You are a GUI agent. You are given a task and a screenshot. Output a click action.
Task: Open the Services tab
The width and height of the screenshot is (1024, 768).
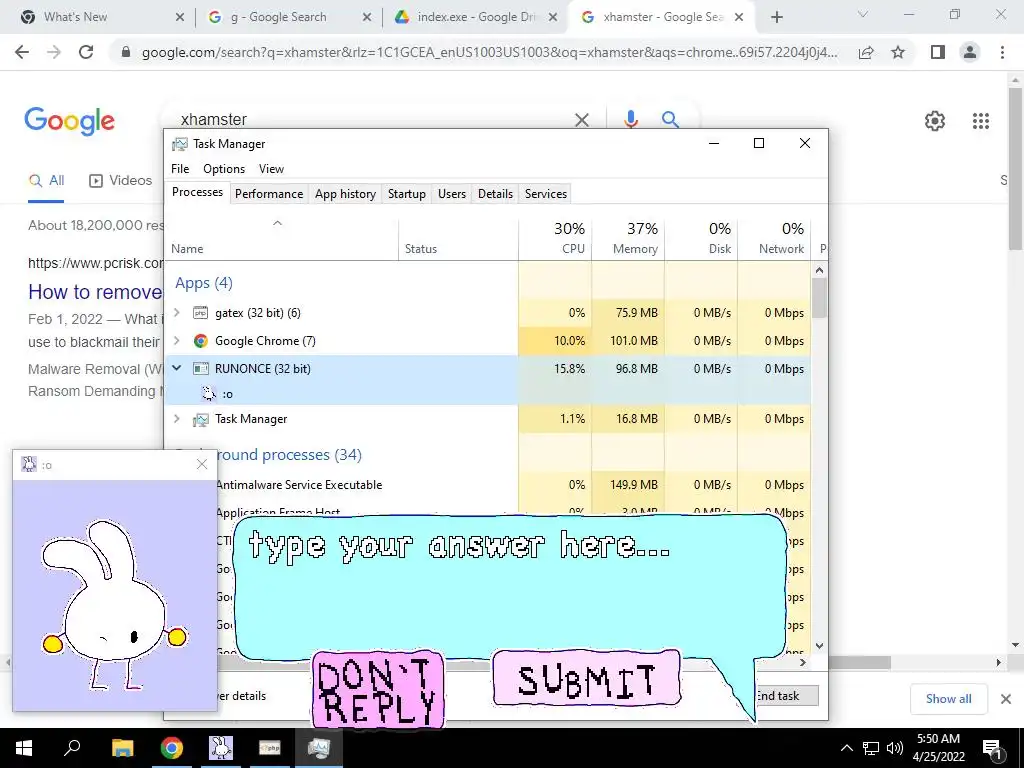[546, 194]
